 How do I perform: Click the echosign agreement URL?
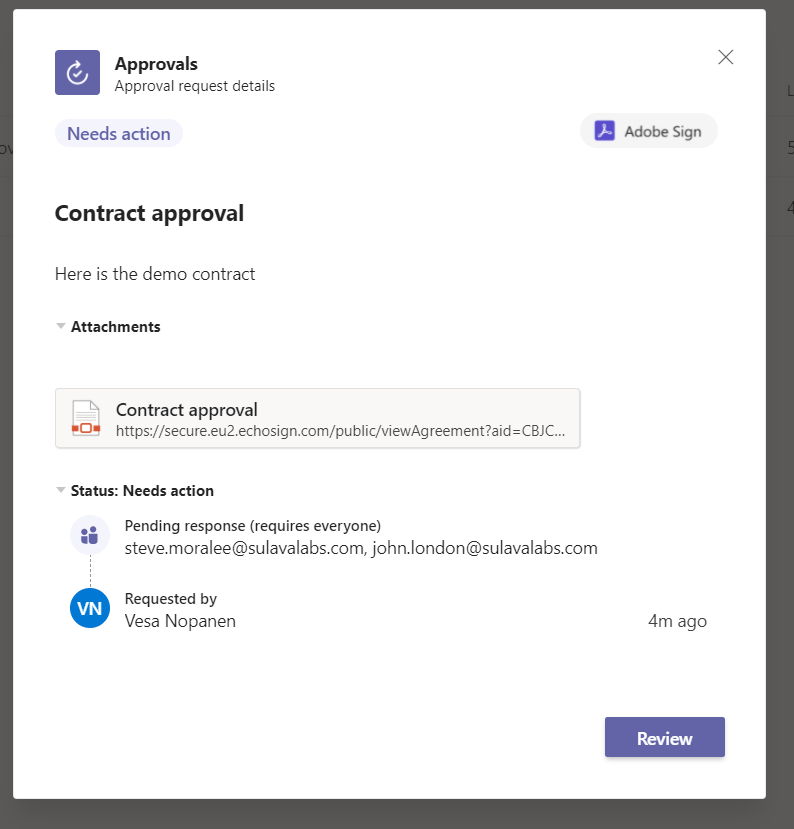click(341, 431)
